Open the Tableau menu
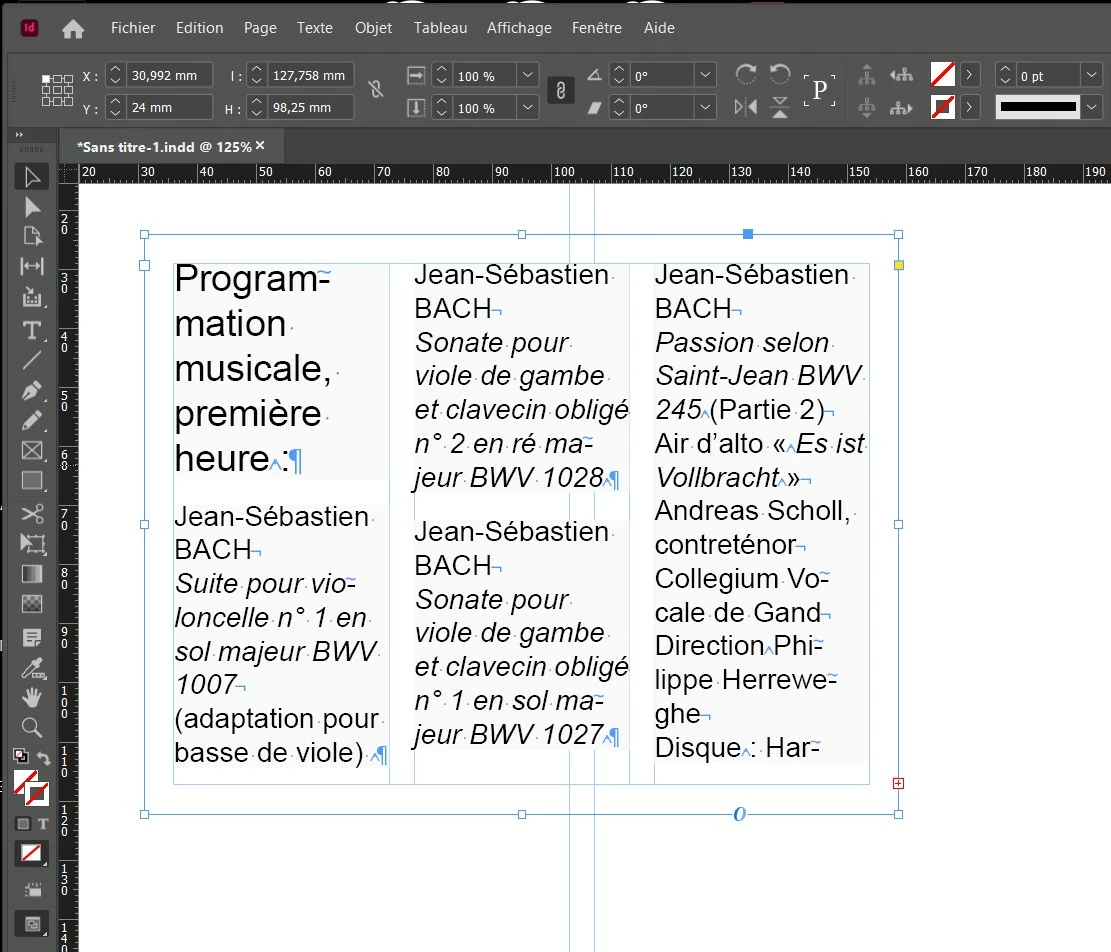The image size is (1111, 952). click(x=440, y=28)
